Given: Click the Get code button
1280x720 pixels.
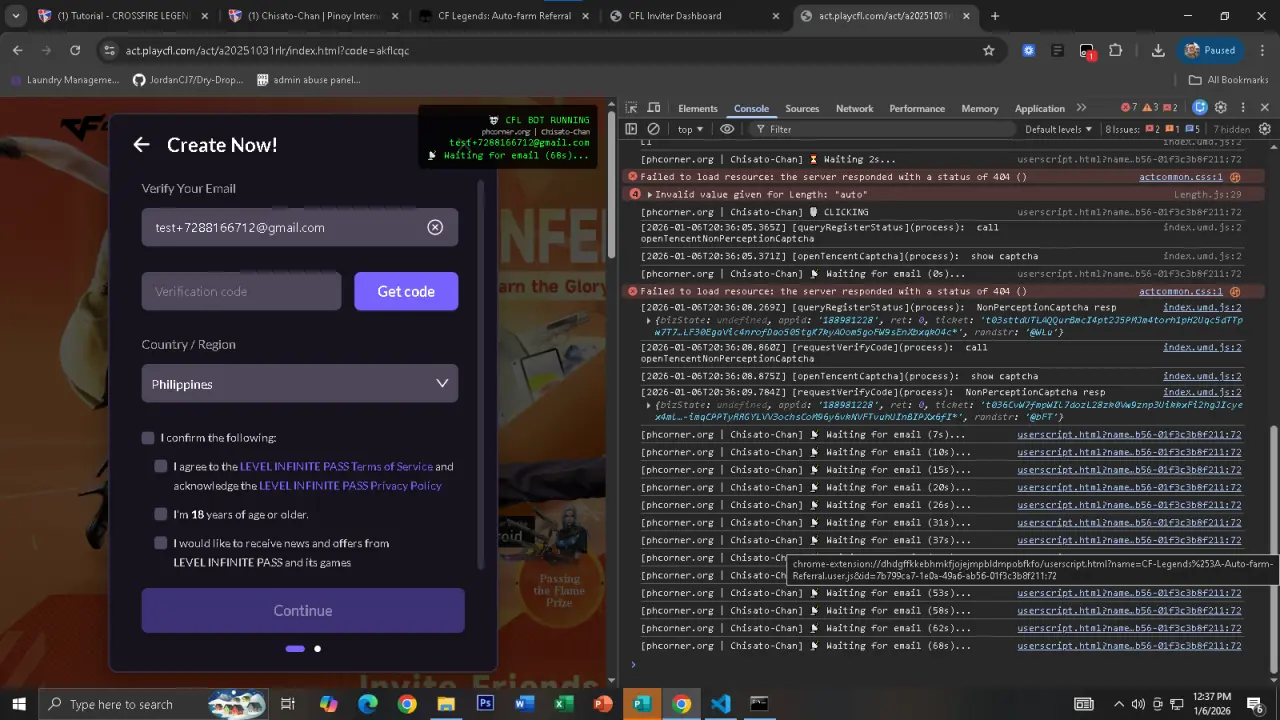Looking at the screenshot, I should click(x=406, y=291).
